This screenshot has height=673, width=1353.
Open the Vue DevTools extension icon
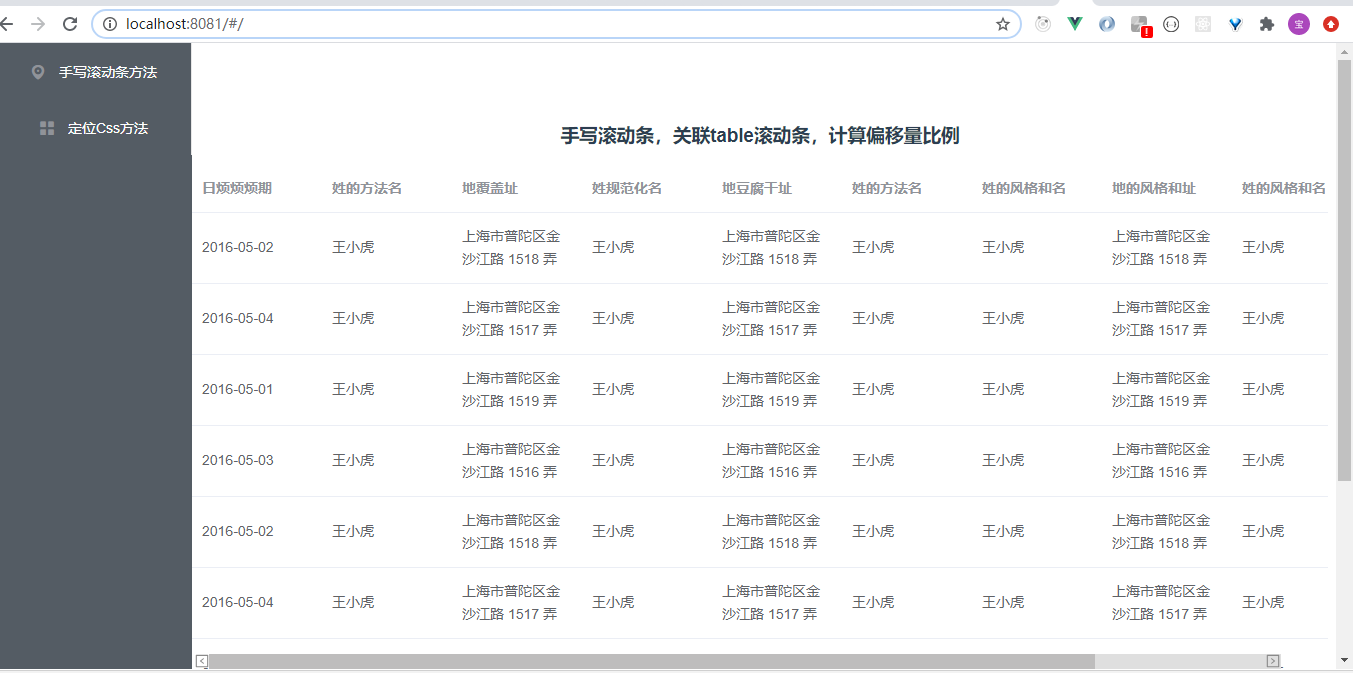pos(1074,23)
